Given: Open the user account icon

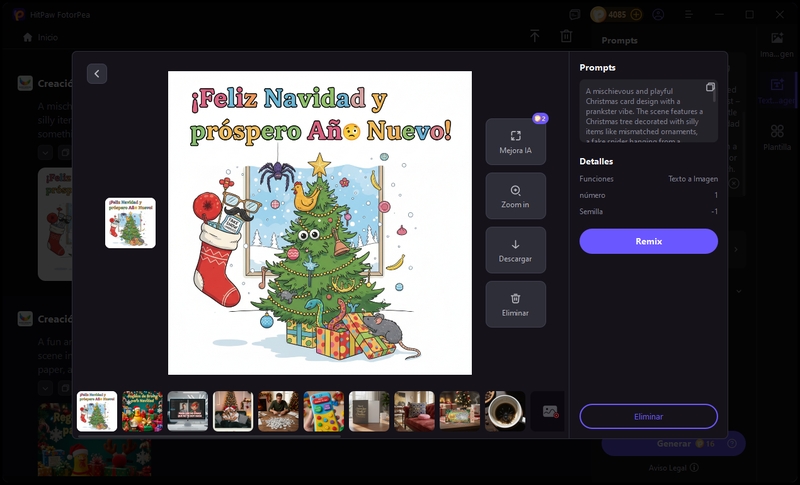Looking at the screenshot, I should tap(658, 15).
